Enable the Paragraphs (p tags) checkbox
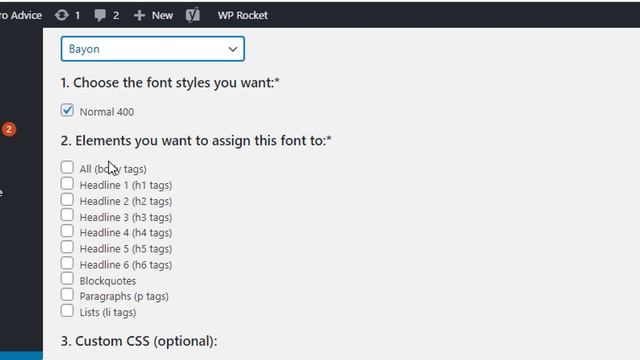 click(x=67, y=295)
